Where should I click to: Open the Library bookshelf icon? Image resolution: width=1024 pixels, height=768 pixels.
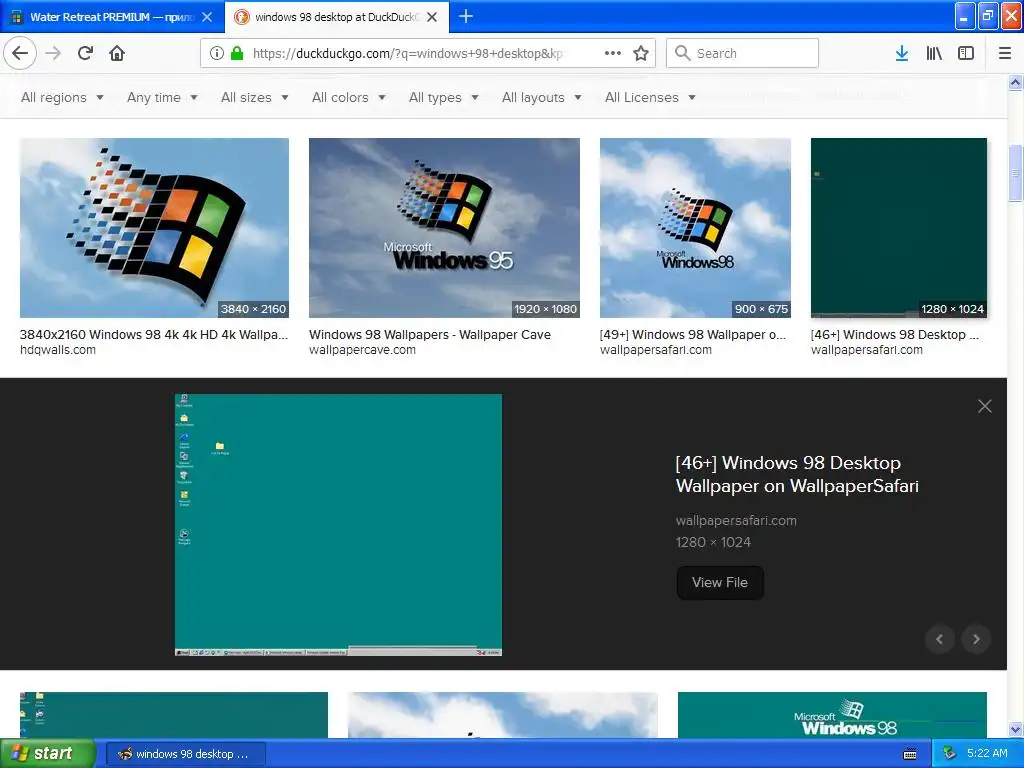(x=934, y=54)
